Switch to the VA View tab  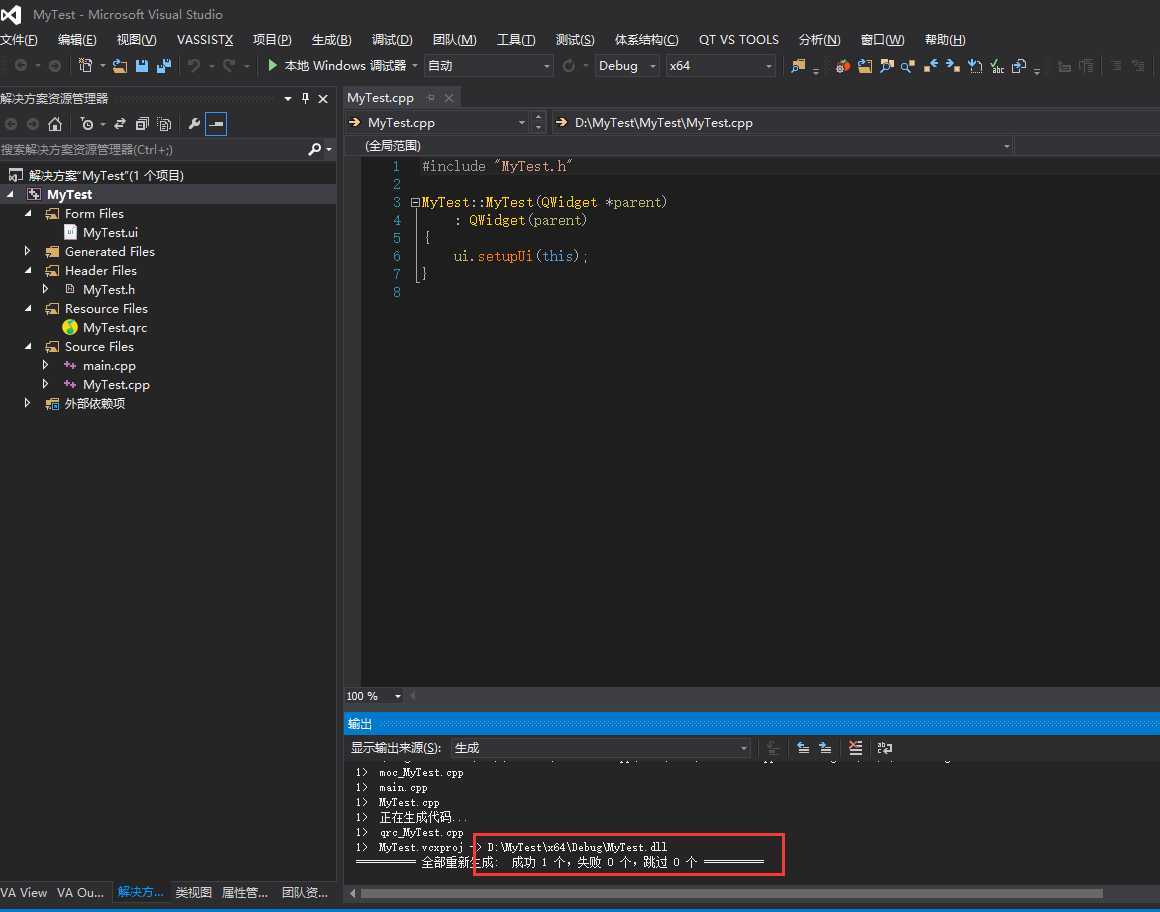(24, 893)
